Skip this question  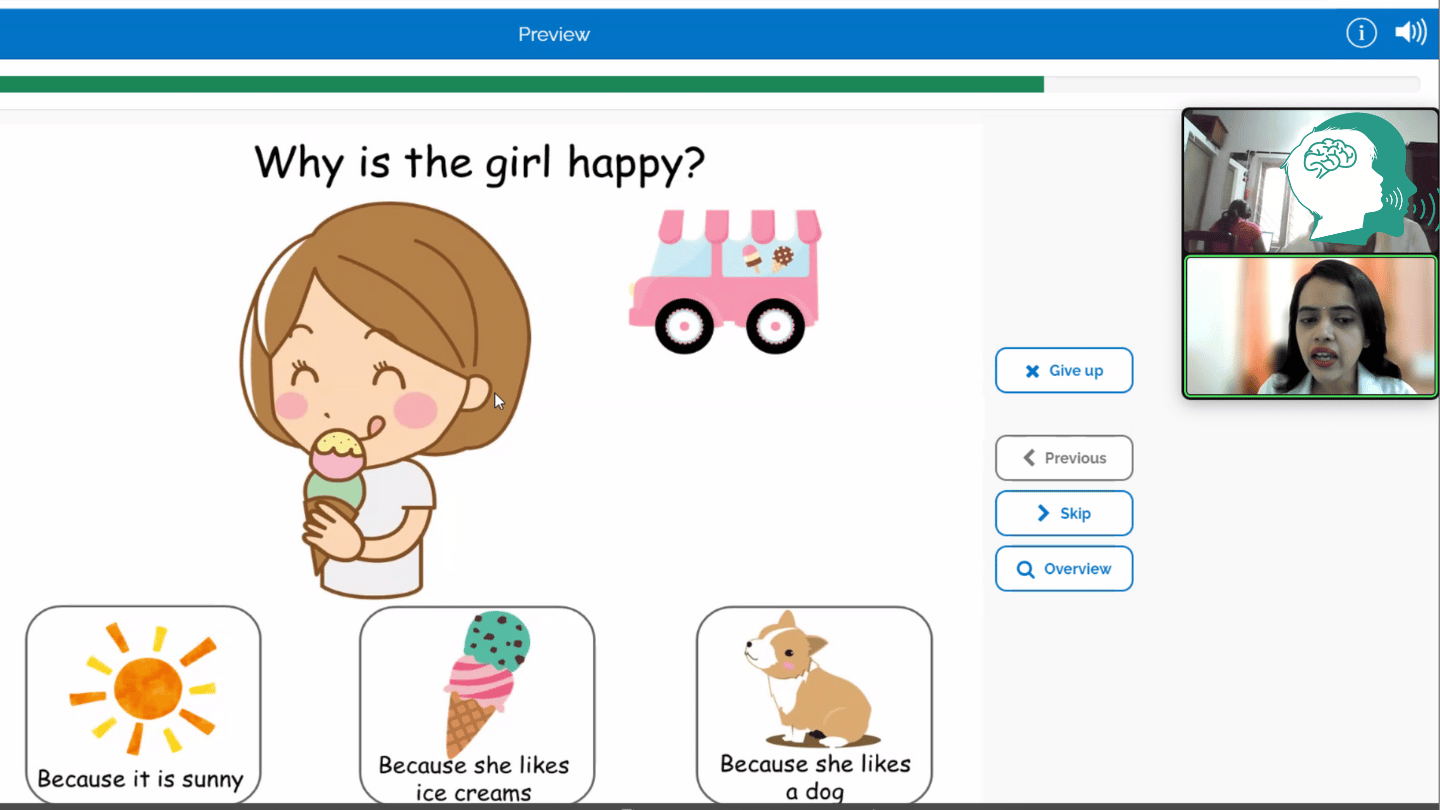coord(1064,513)
